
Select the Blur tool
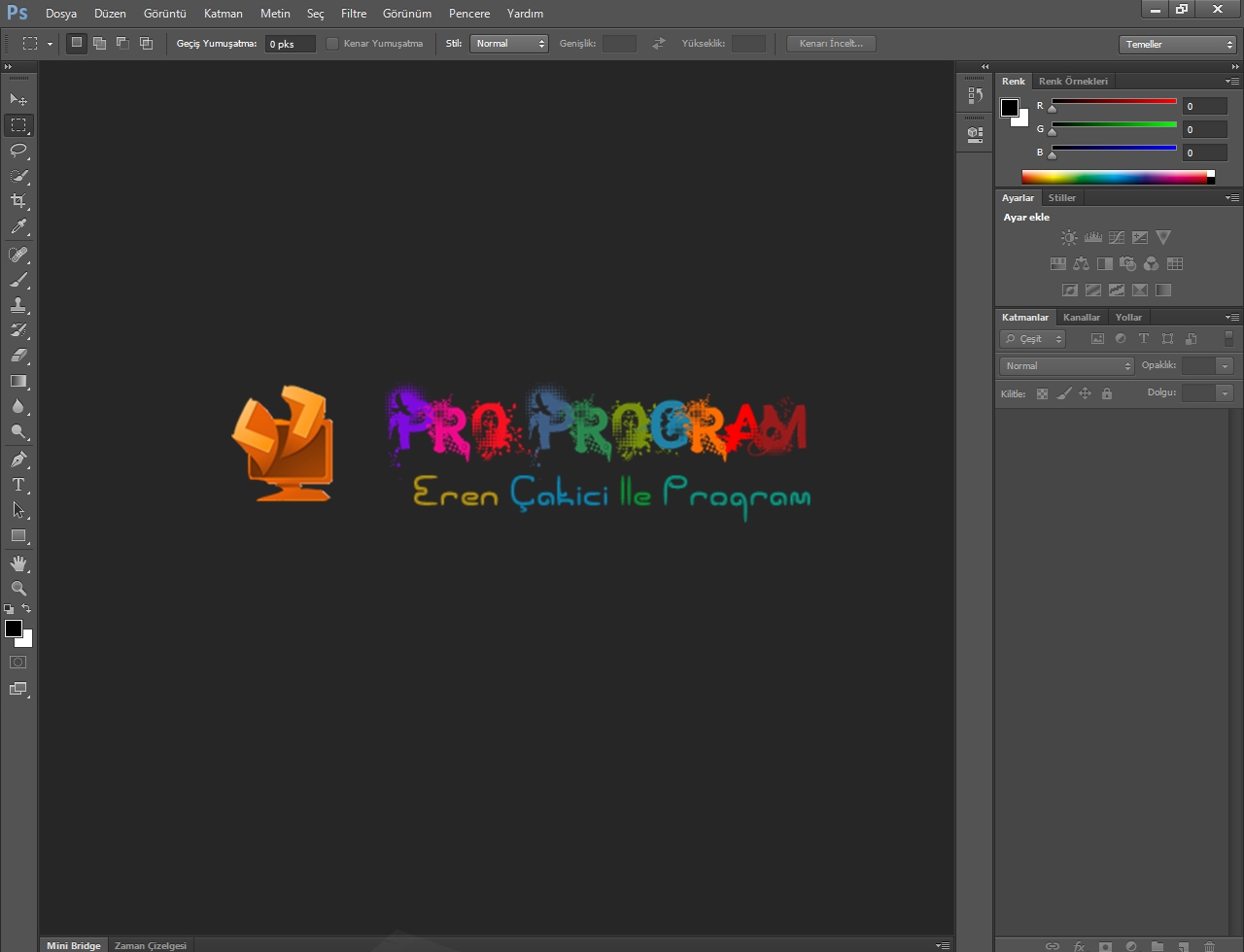click(x=18, y=407)
